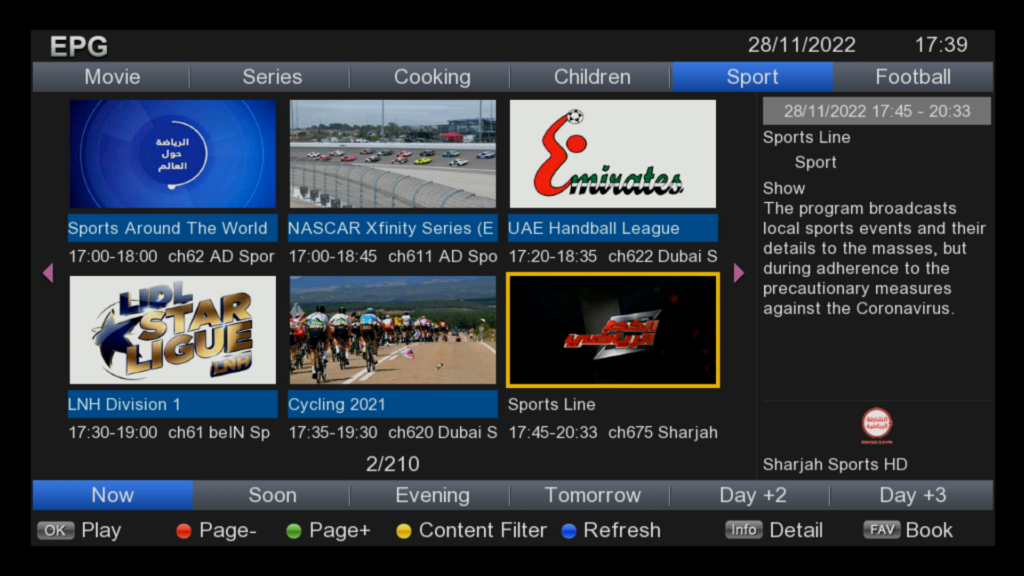Screen dimensions: 1024x576
Task: Click the Sports Line heading in details panel
Action: 807,137
